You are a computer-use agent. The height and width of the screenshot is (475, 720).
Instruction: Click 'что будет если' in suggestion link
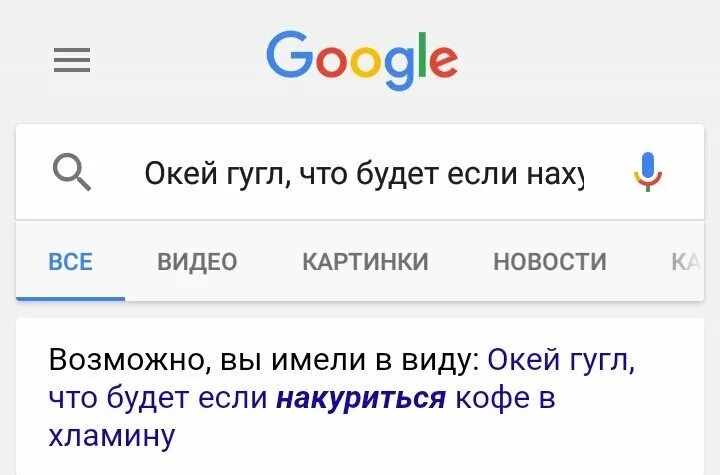[158, 398]
